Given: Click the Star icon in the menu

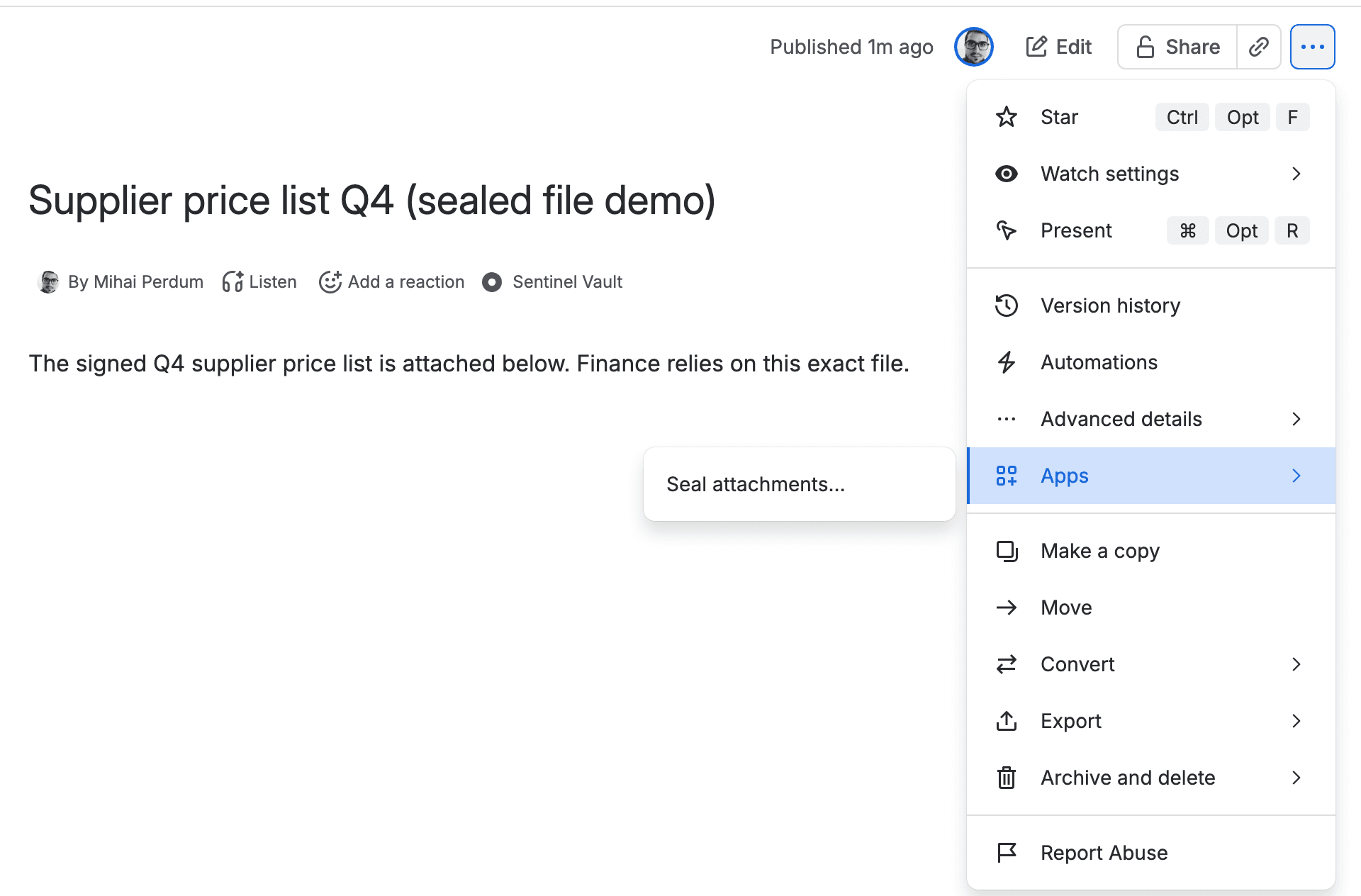Looking at the screenshot, I should [x=1007, y=117].
